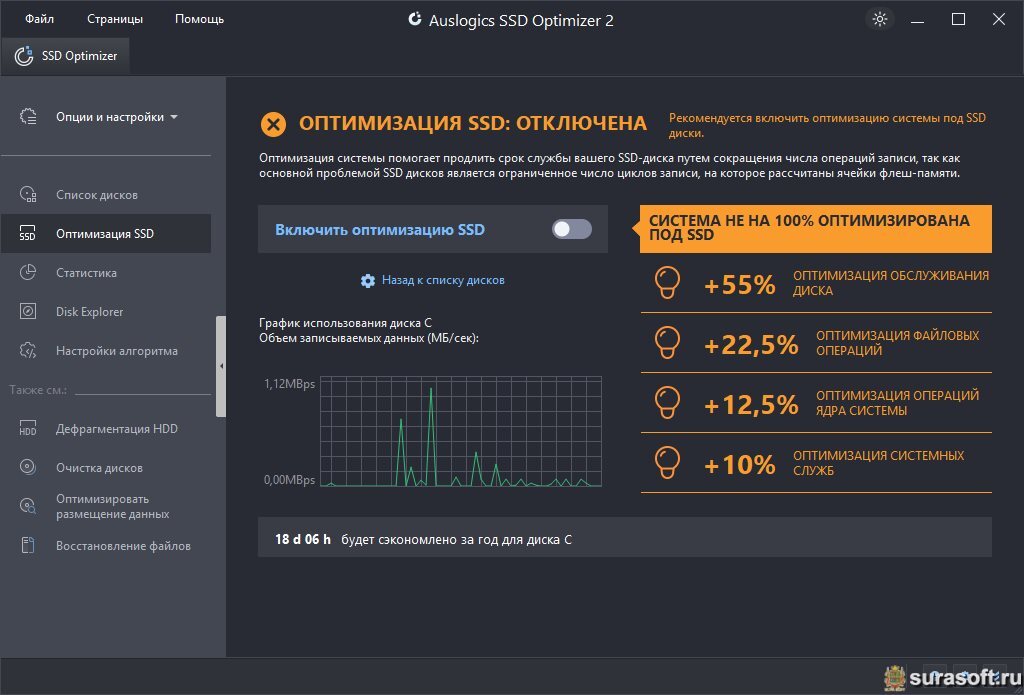
Task: Click the +55% disk maintenance value
Action: pyautogui.click(x=739, y=285)
